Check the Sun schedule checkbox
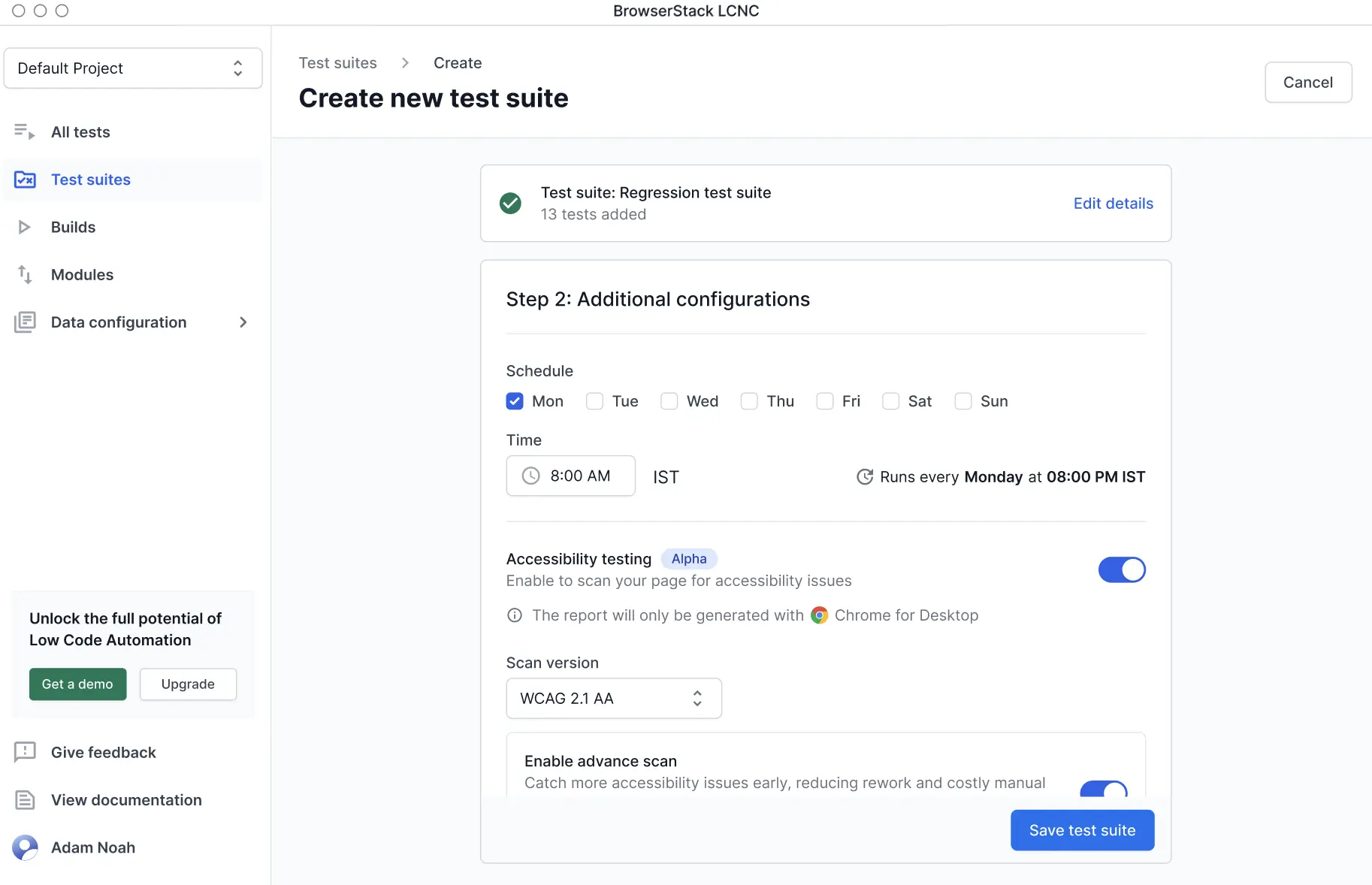This screenshot has width=1372, height=885. [963, 401]
